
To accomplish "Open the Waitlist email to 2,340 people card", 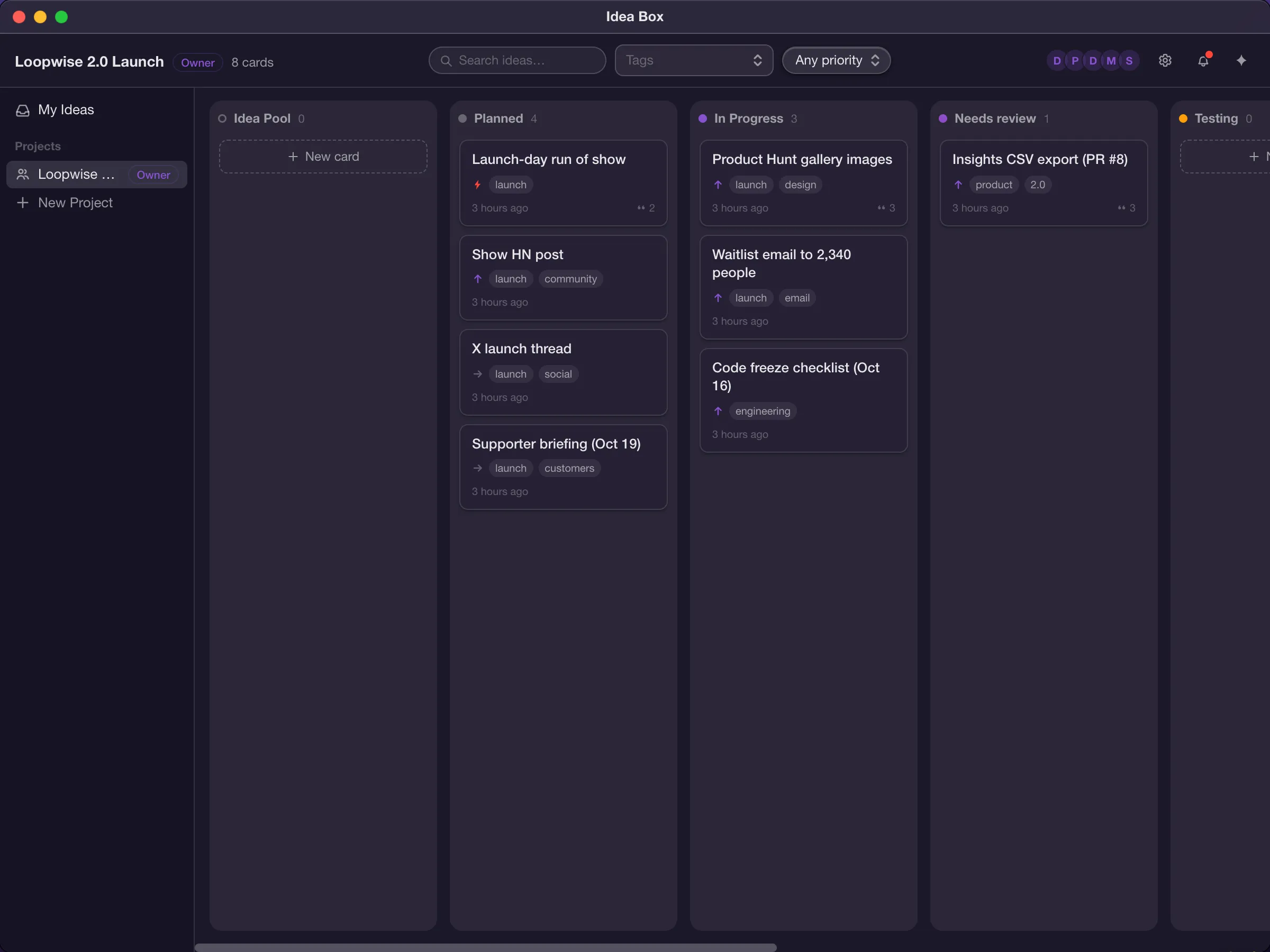I will (x=803, y=288).
